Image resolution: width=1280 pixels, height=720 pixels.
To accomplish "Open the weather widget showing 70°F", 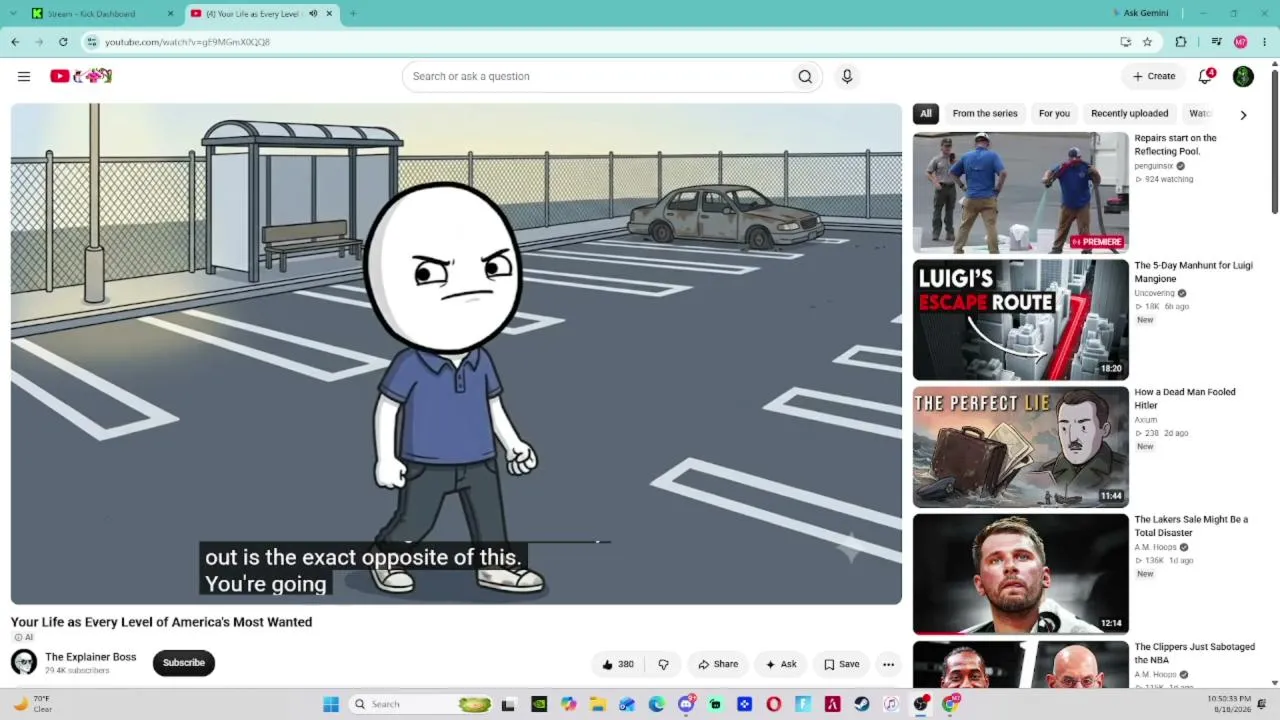I will pyautogui.click(x=32, y=704).
